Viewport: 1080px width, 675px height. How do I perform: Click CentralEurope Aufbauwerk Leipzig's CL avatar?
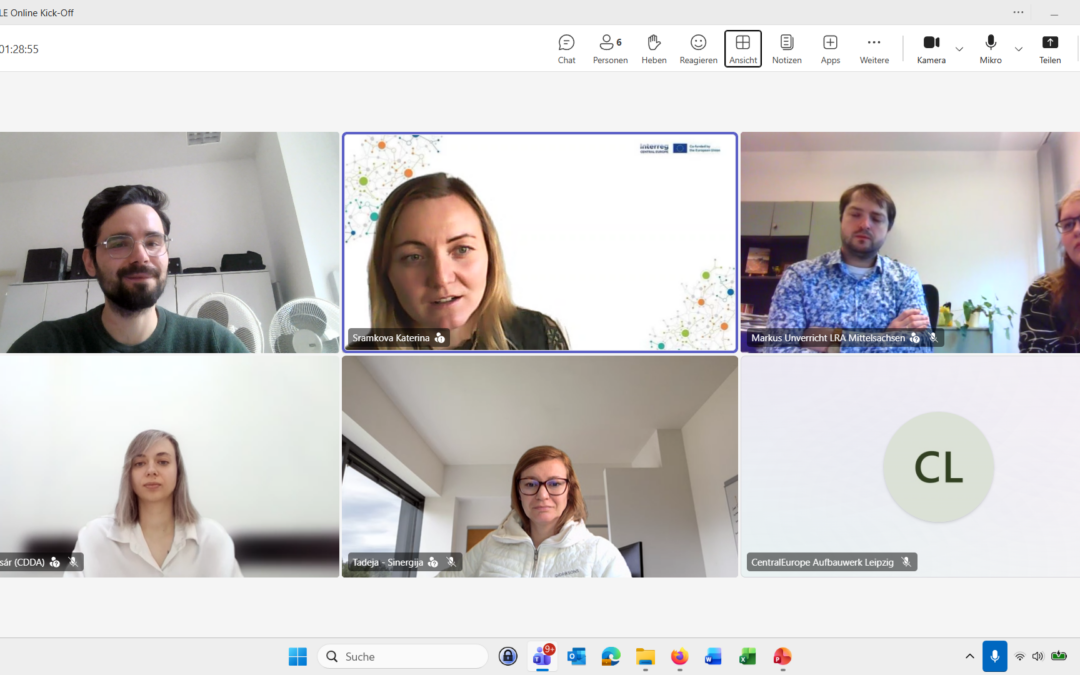point(938,467)
